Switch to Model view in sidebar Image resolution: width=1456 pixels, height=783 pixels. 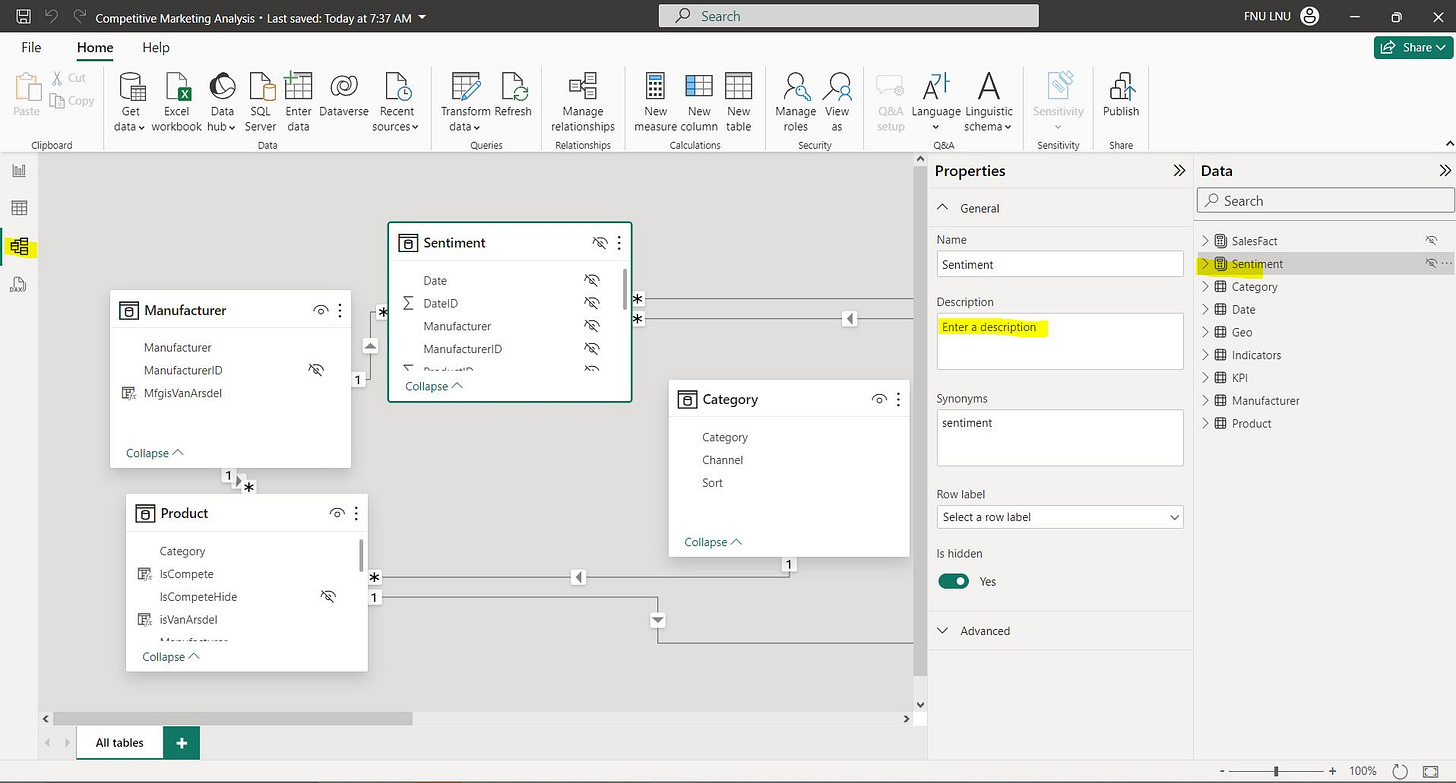pyautogui.click(x=19, y=246)
